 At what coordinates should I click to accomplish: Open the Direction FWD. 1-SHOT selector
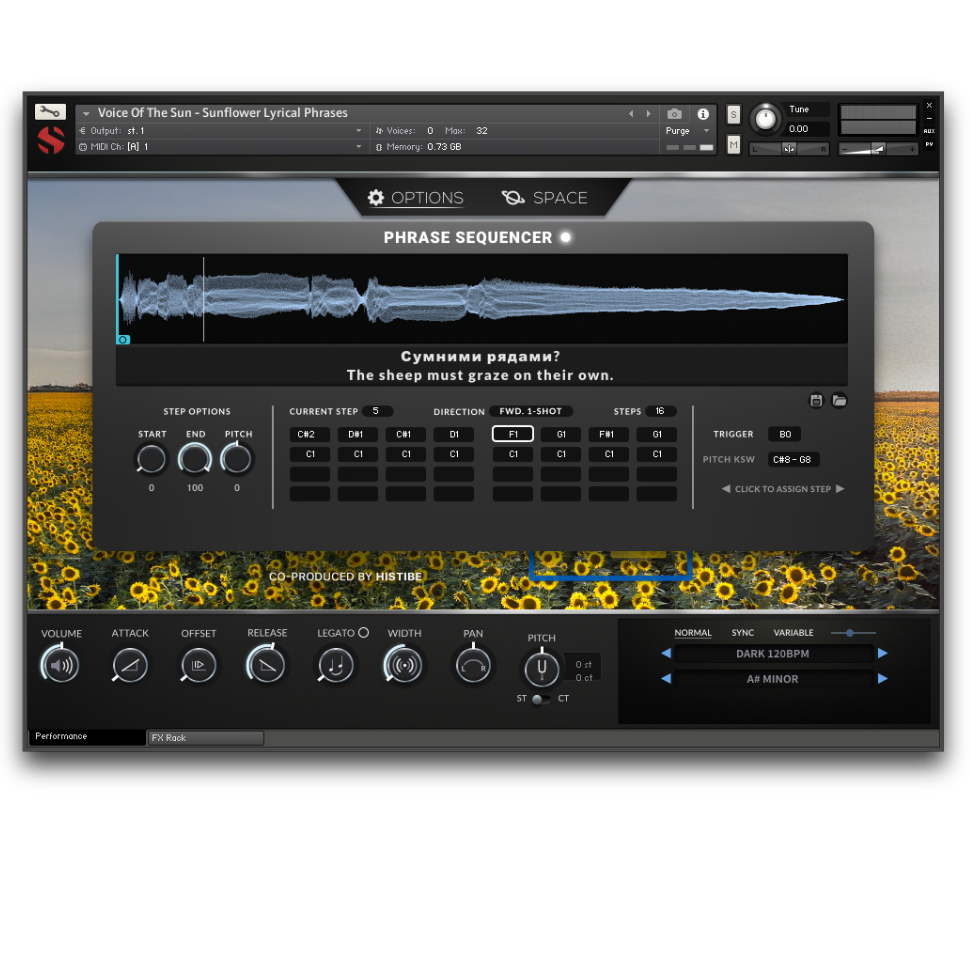[531, 411]
